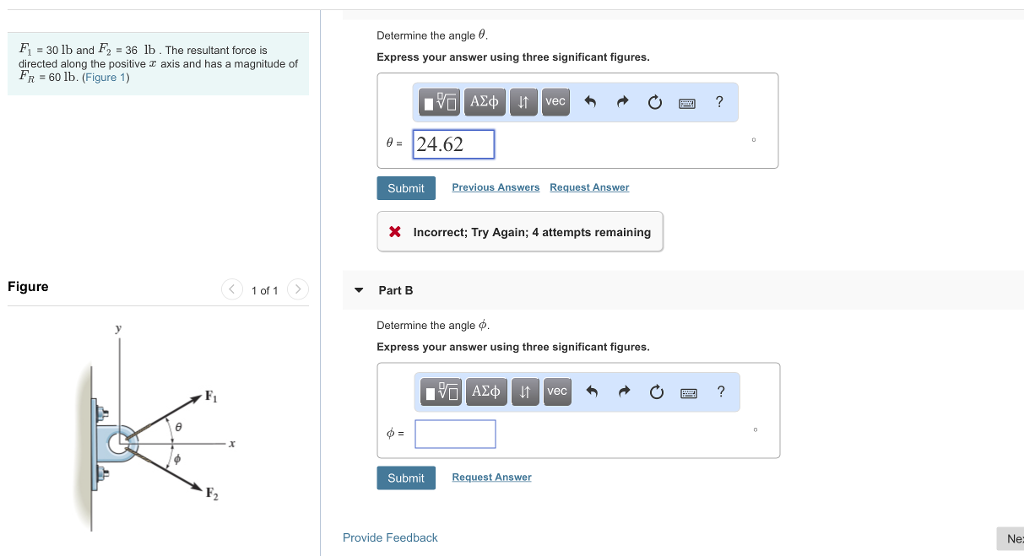Submit the theta answer 24.62
This screenshot has height=556, width=1024.
[405, 188]
